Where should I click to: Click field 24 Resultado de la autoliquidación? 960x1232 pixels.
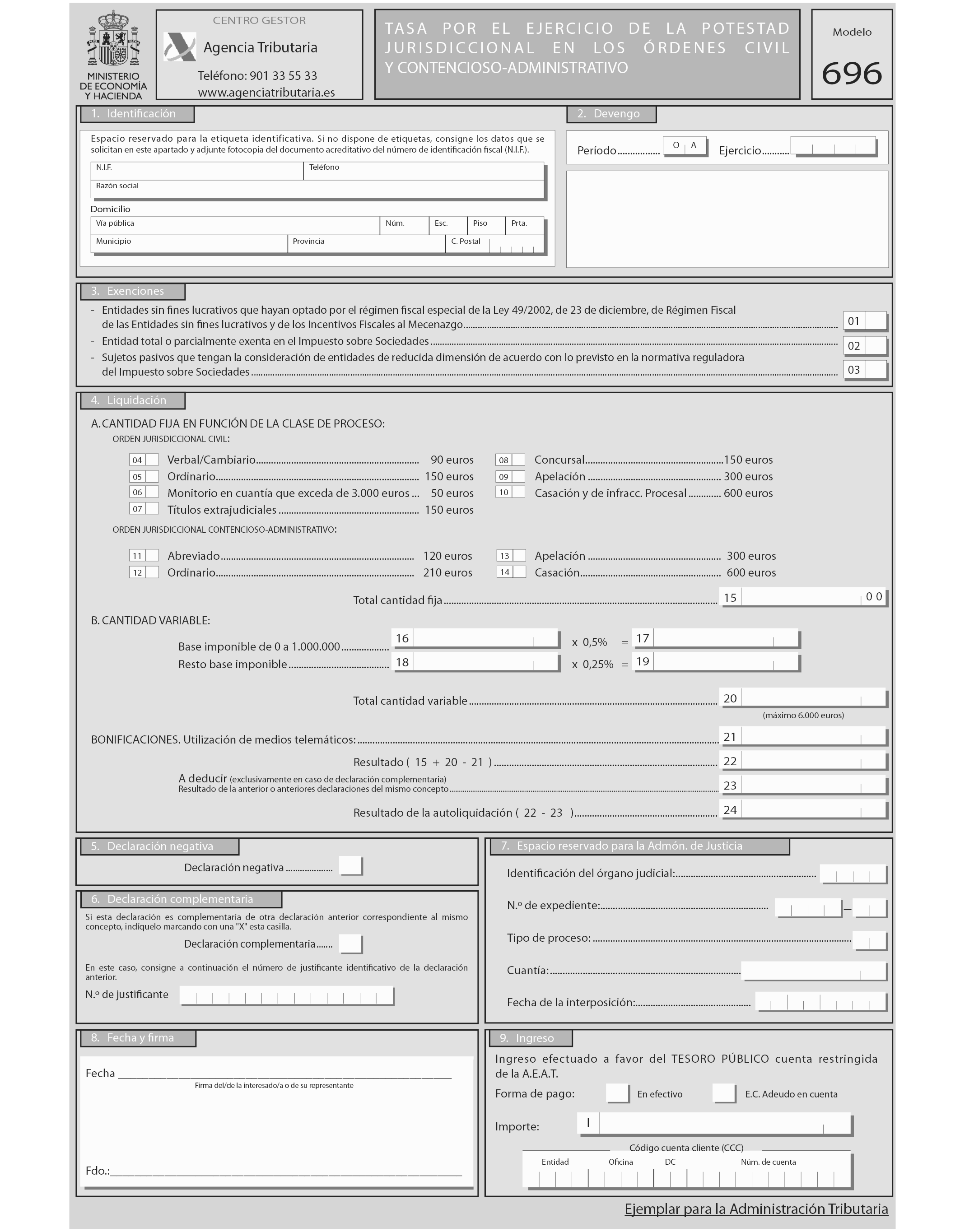813,809
